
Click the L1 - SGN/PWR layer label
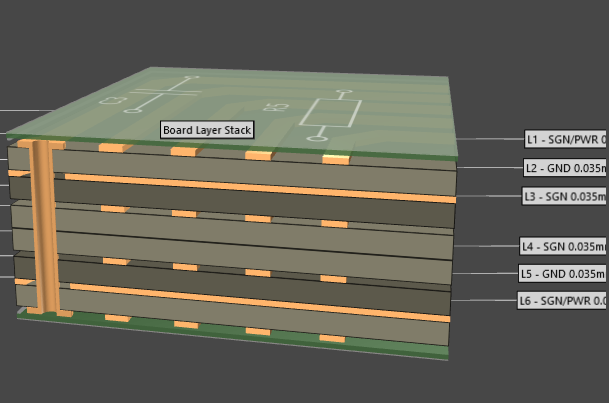(565, 139)
